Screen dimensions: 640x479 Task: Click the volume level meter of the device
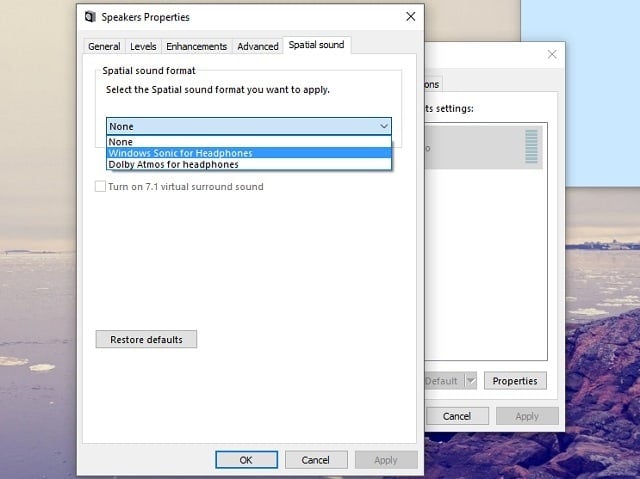coord(531,147)
